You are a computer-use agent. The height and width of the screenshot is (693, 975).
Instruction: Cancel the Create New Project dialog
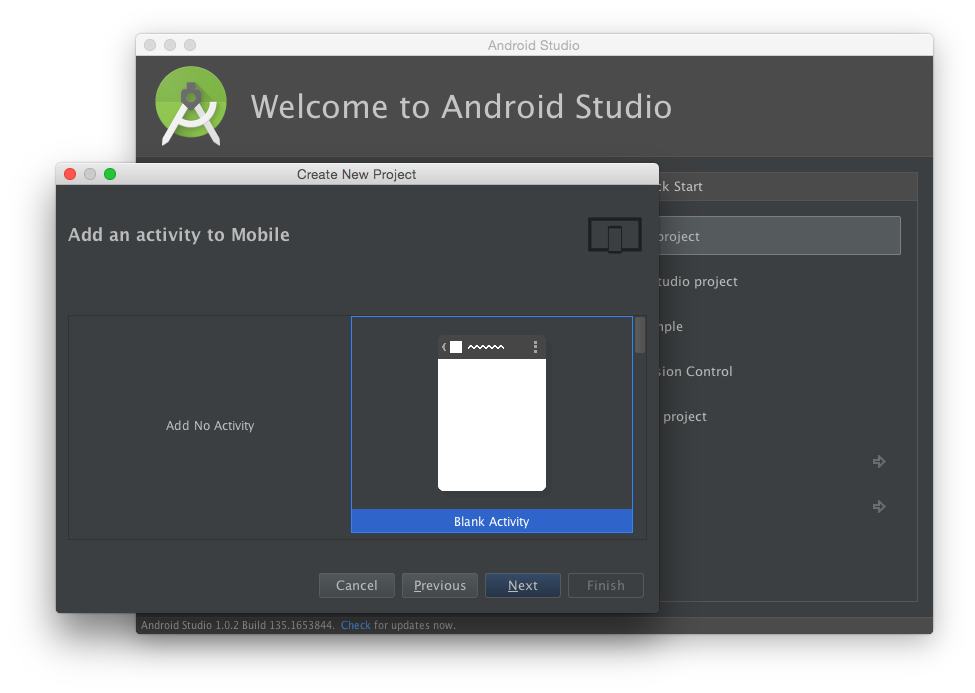(x=356, y=585)
